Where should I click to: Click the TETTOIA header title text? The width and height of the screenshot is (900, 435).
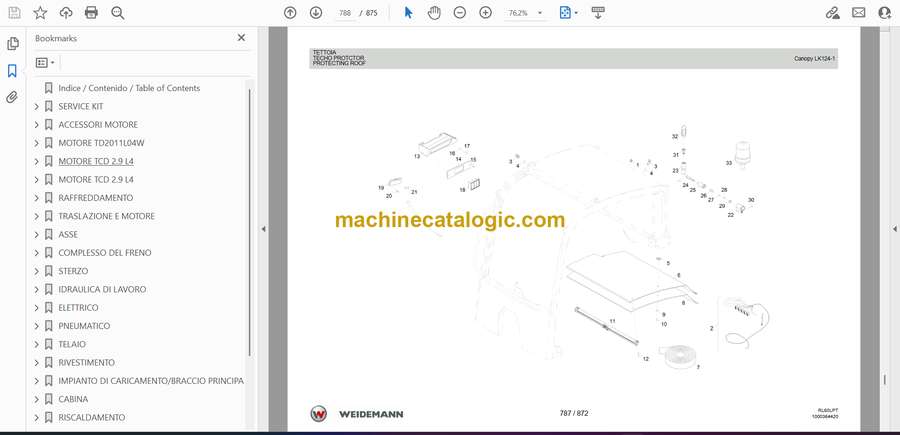[x=325, y=52]
